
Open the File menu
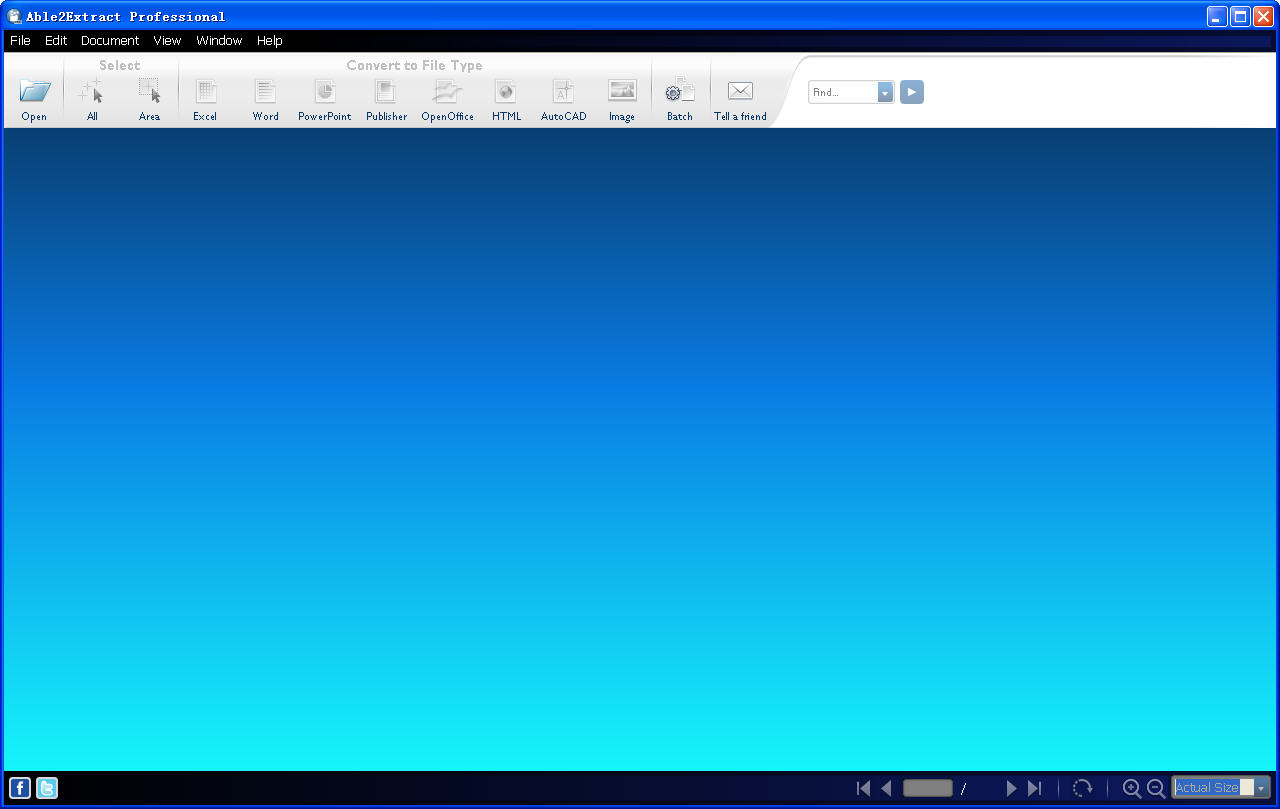tap(20, 41)
